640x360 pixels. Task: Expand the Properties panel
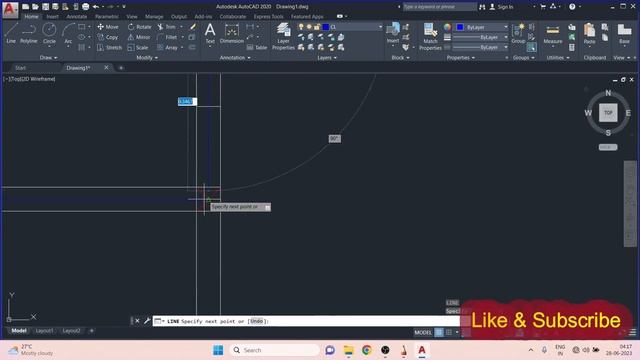[460, 58]
